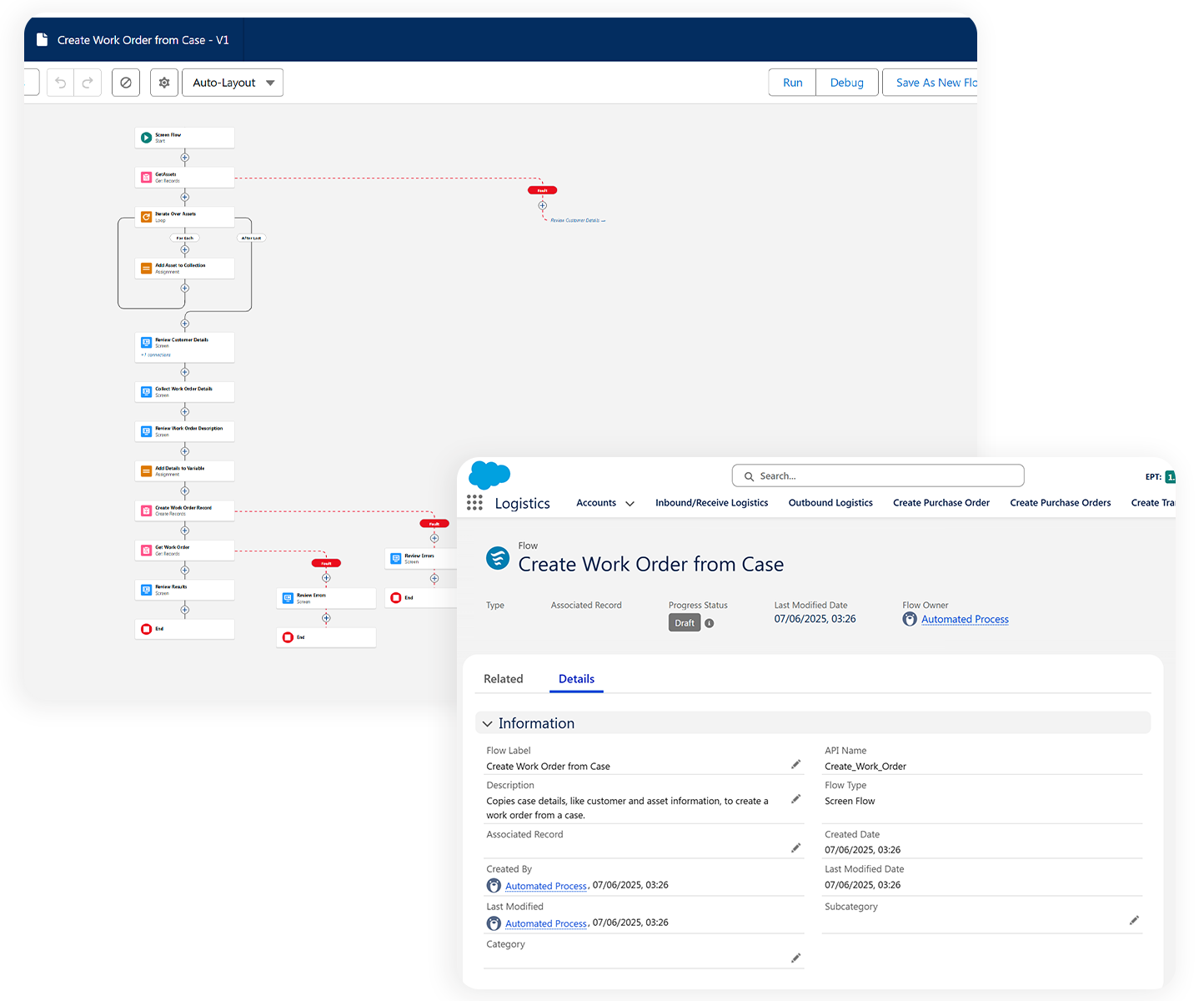Click the pencil icon to edit Description

tap(795, 799)
